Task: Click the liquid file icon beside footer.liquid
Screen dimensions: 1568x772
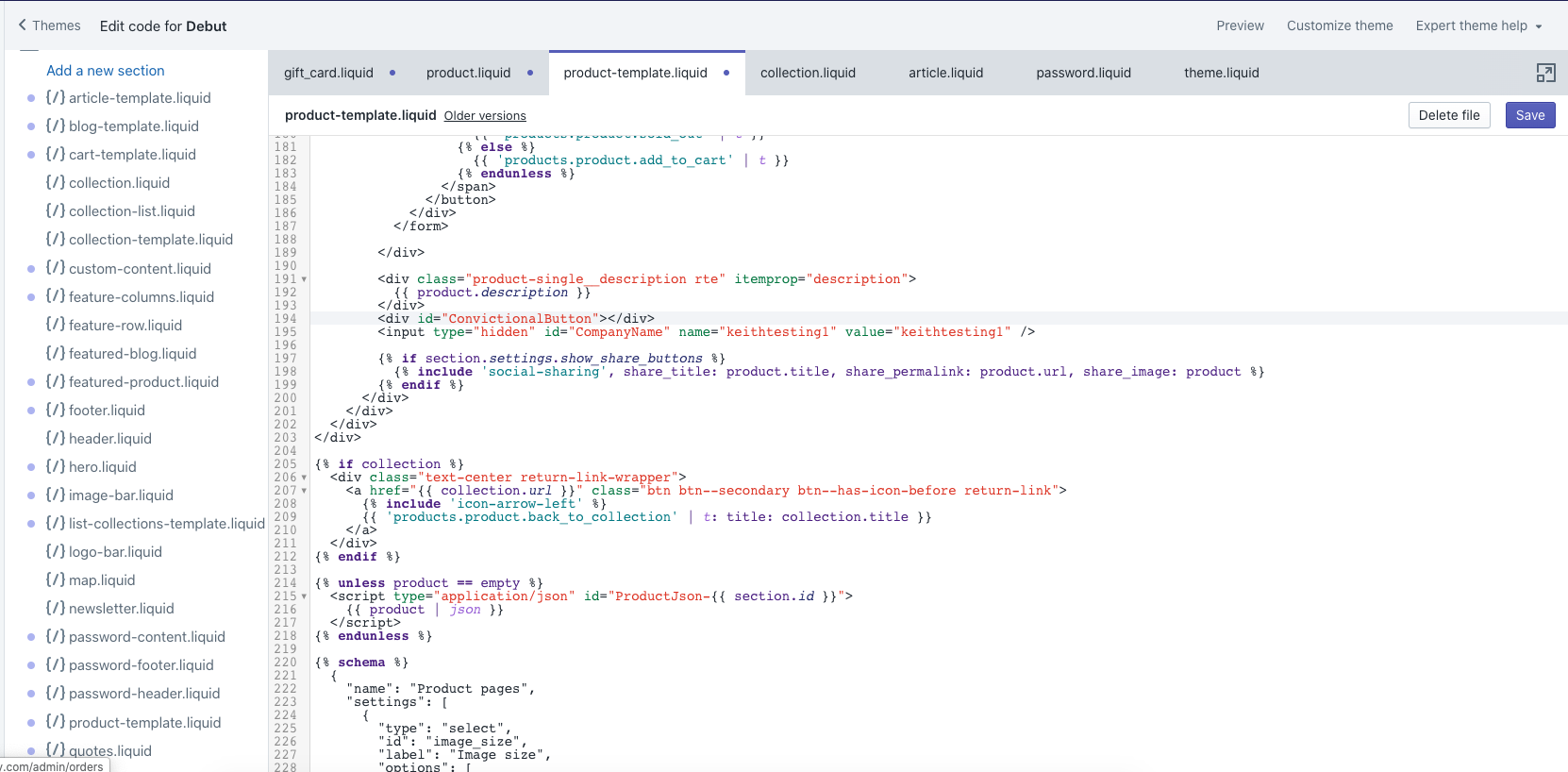Action: click(56, 410)
